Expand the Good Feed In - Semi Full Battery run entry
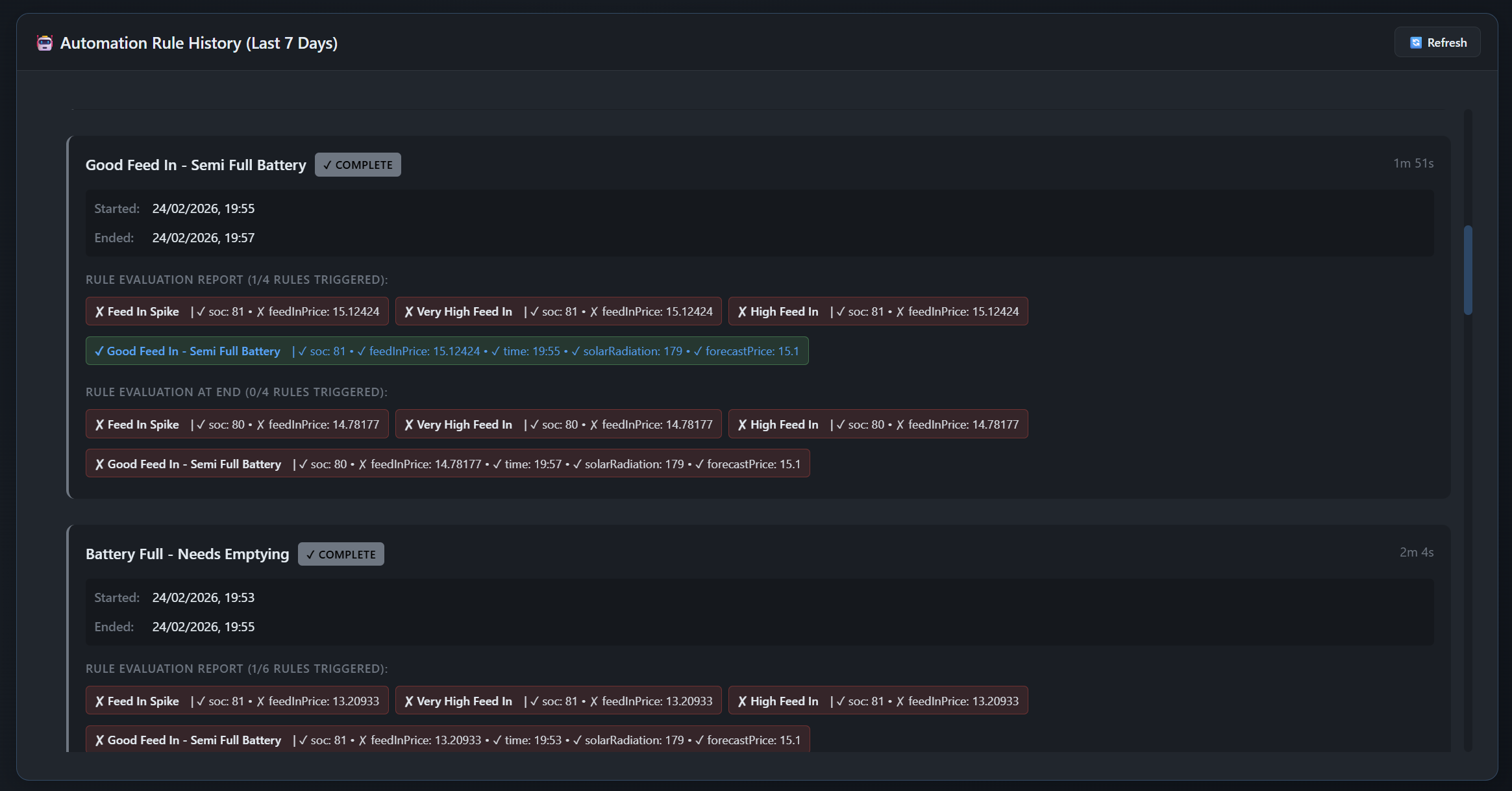Viewport: 1512px width, 791px height. (195, 164)
